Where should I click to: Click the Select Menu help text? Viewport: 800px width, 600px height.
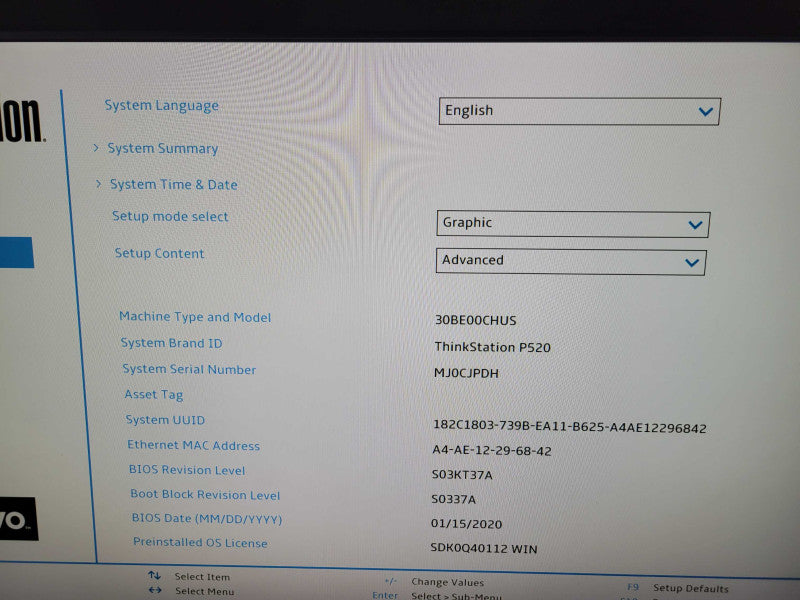(x=205, y=591)
